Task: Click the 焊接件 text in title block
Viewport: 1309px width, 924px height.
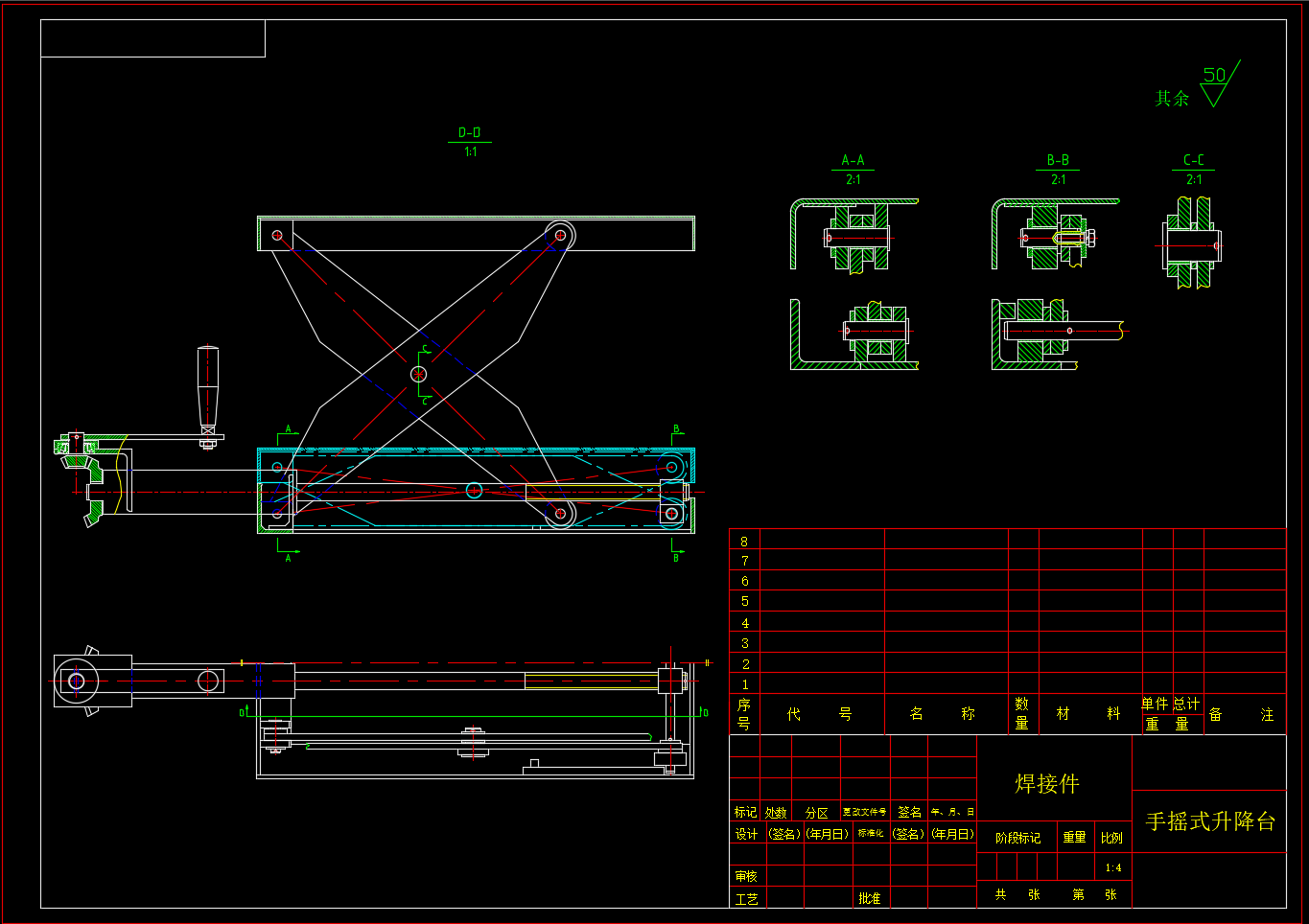Action: (1047, 783)
